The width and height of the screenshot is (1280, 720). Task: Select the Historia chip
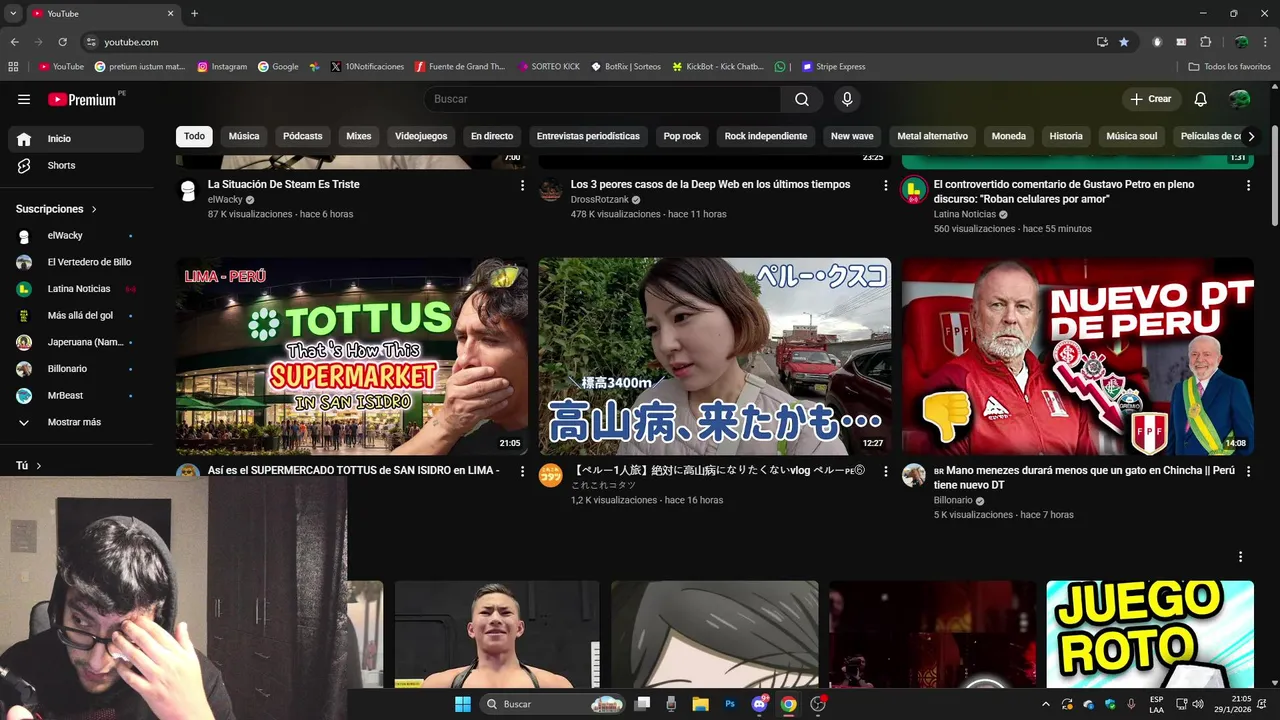(x=1066, y=136)
